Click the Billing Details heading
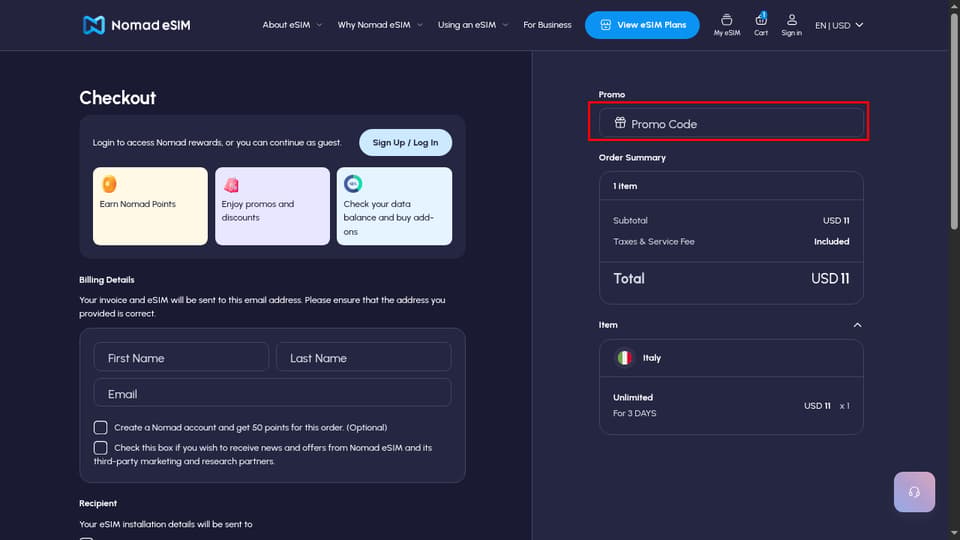This screenshot has width=960, height=540. click(107, 280)
